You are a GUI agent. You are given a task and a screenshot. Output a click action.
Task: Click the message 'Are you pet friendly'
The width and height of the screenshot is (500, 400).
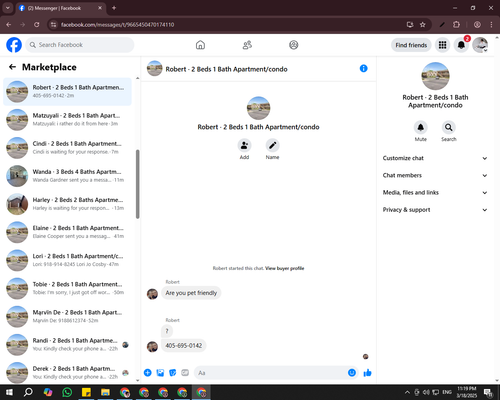pos(191,293)
